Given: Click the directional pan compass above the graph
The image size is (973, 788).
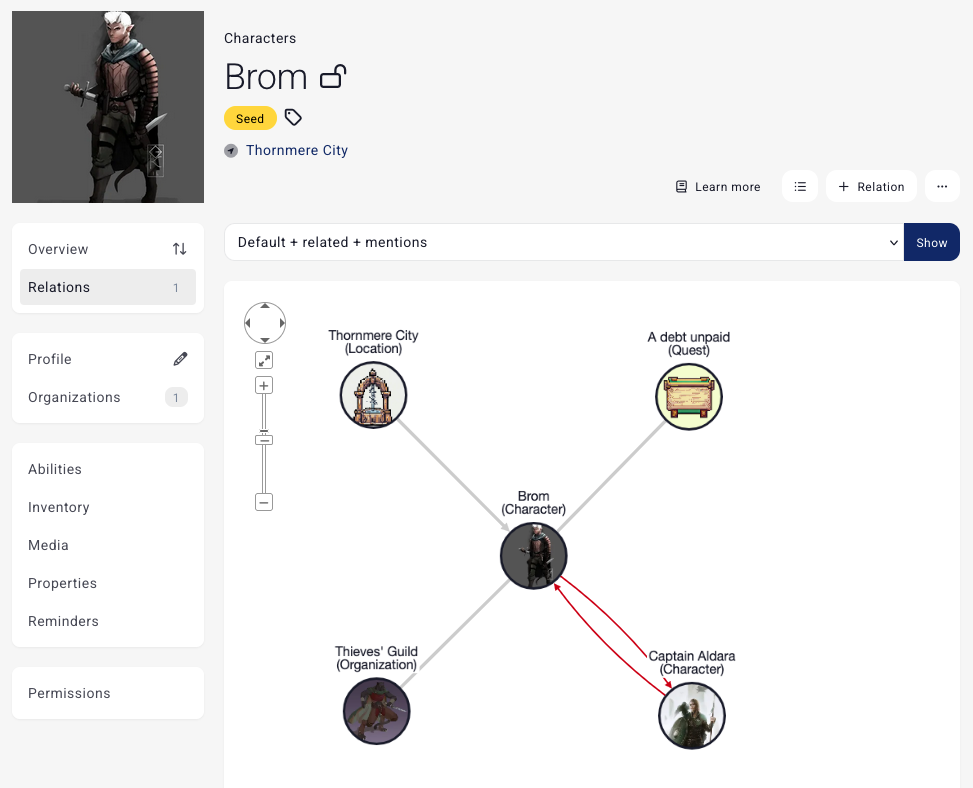Looking at the screenshot, I should pos(264,322).
